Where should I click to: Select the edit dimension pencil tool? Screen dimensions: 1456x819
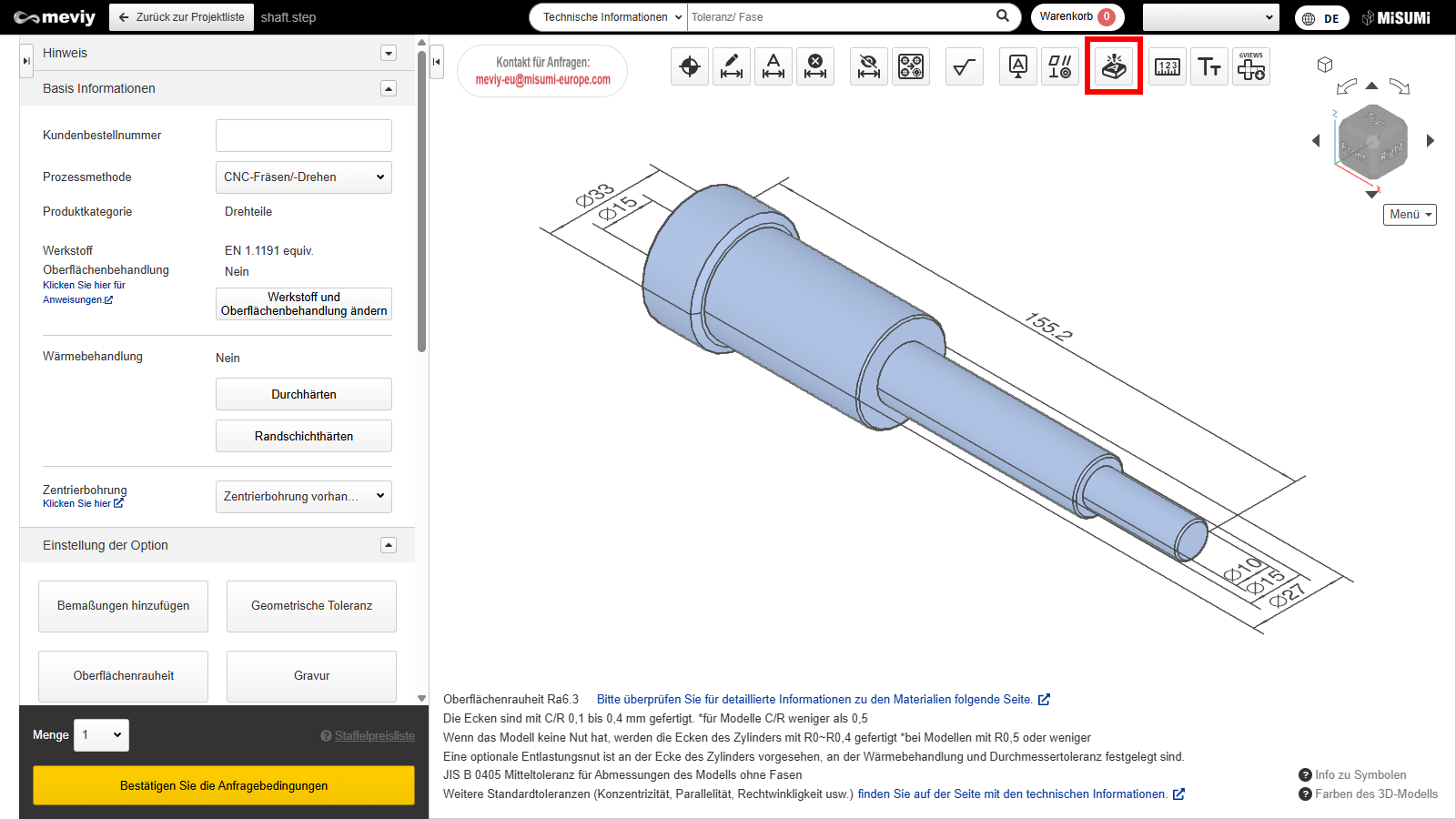[732, 66]
